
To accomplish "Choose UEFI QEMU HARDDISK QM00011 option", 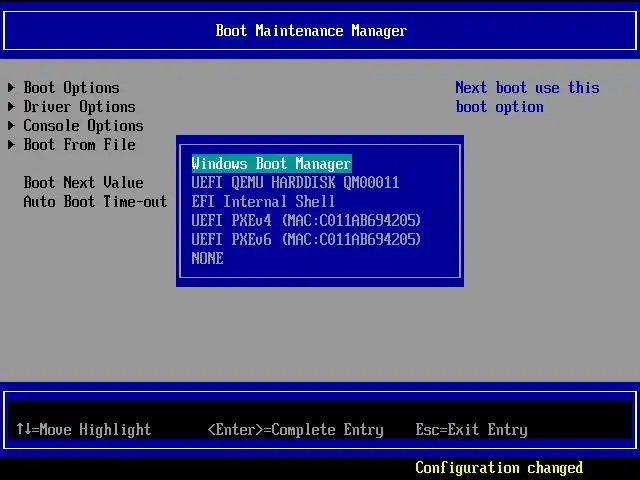I will 295,182.
